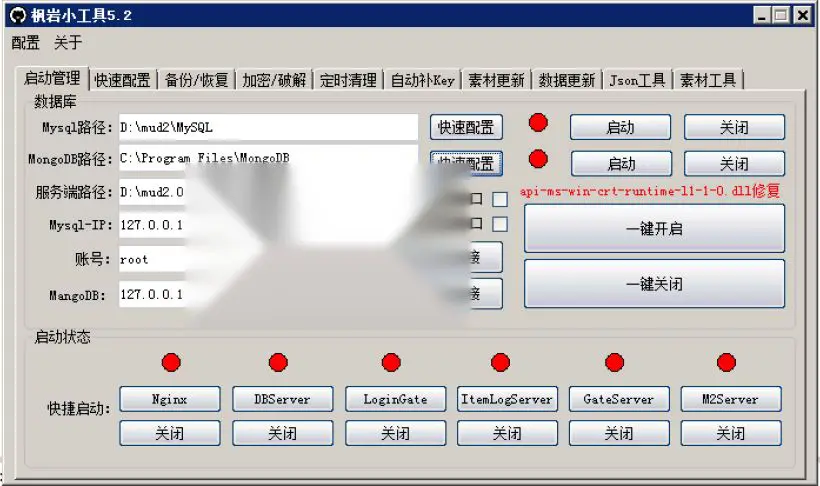
Task: Click 关闭 below the M2Server button
Action: pyautogui.click(x=731, y=433)
